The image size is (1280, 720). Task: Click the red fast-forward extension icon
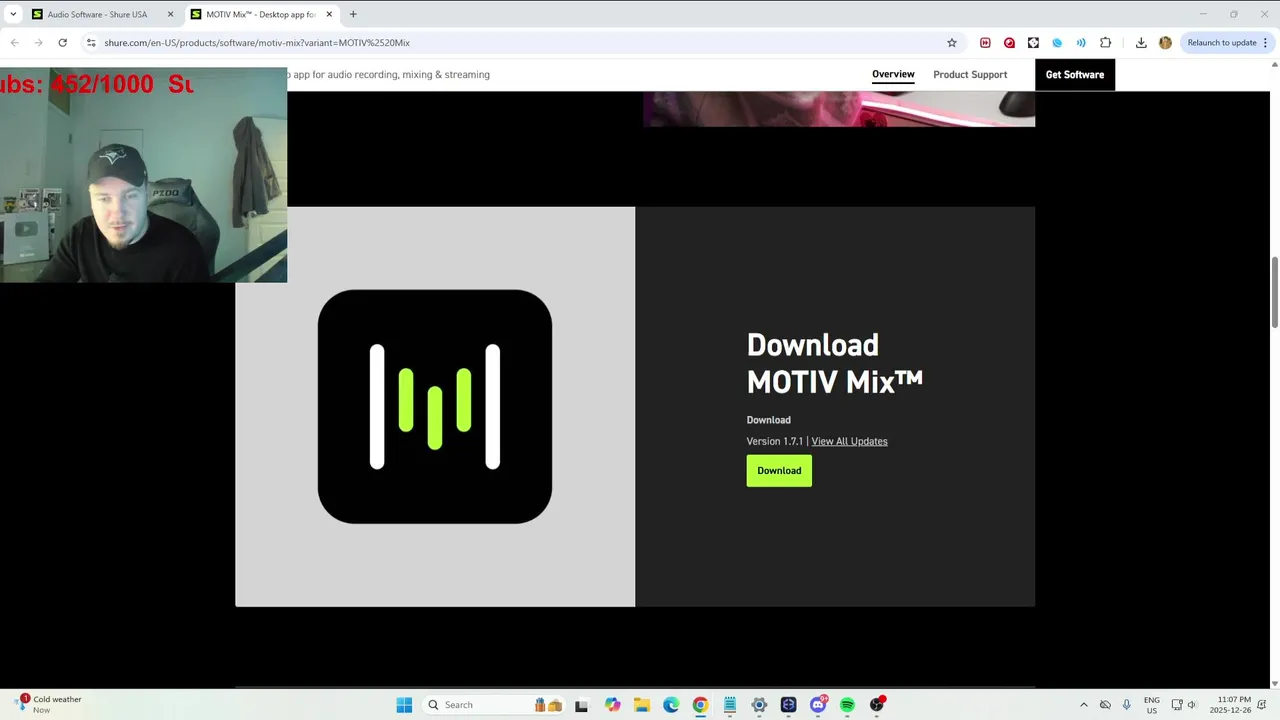pyautogui.click(x=985, y=43)
